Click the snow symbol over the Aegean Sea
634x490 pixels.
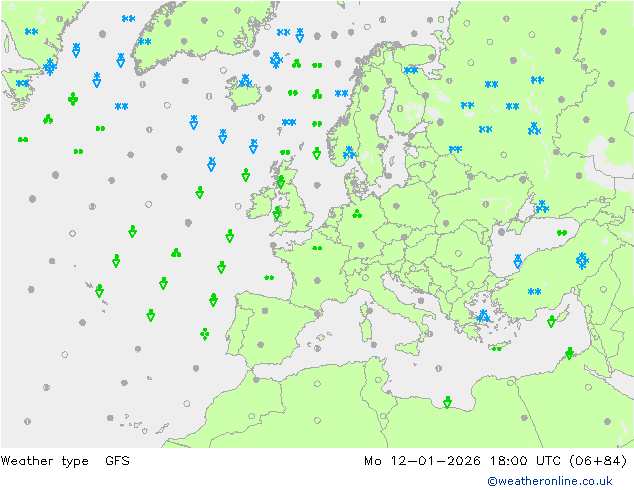(x=483, y=316)
